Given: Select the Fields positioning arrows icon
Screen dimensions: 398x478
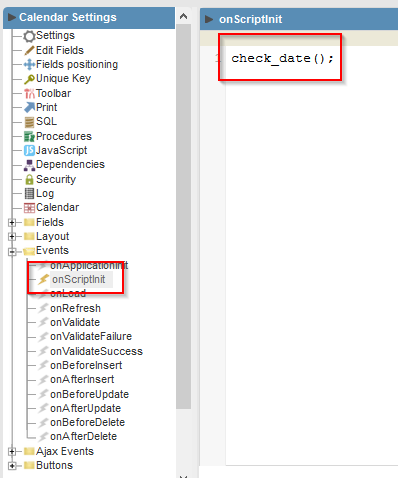Looking at the screenshot, I should pos(29,64).
